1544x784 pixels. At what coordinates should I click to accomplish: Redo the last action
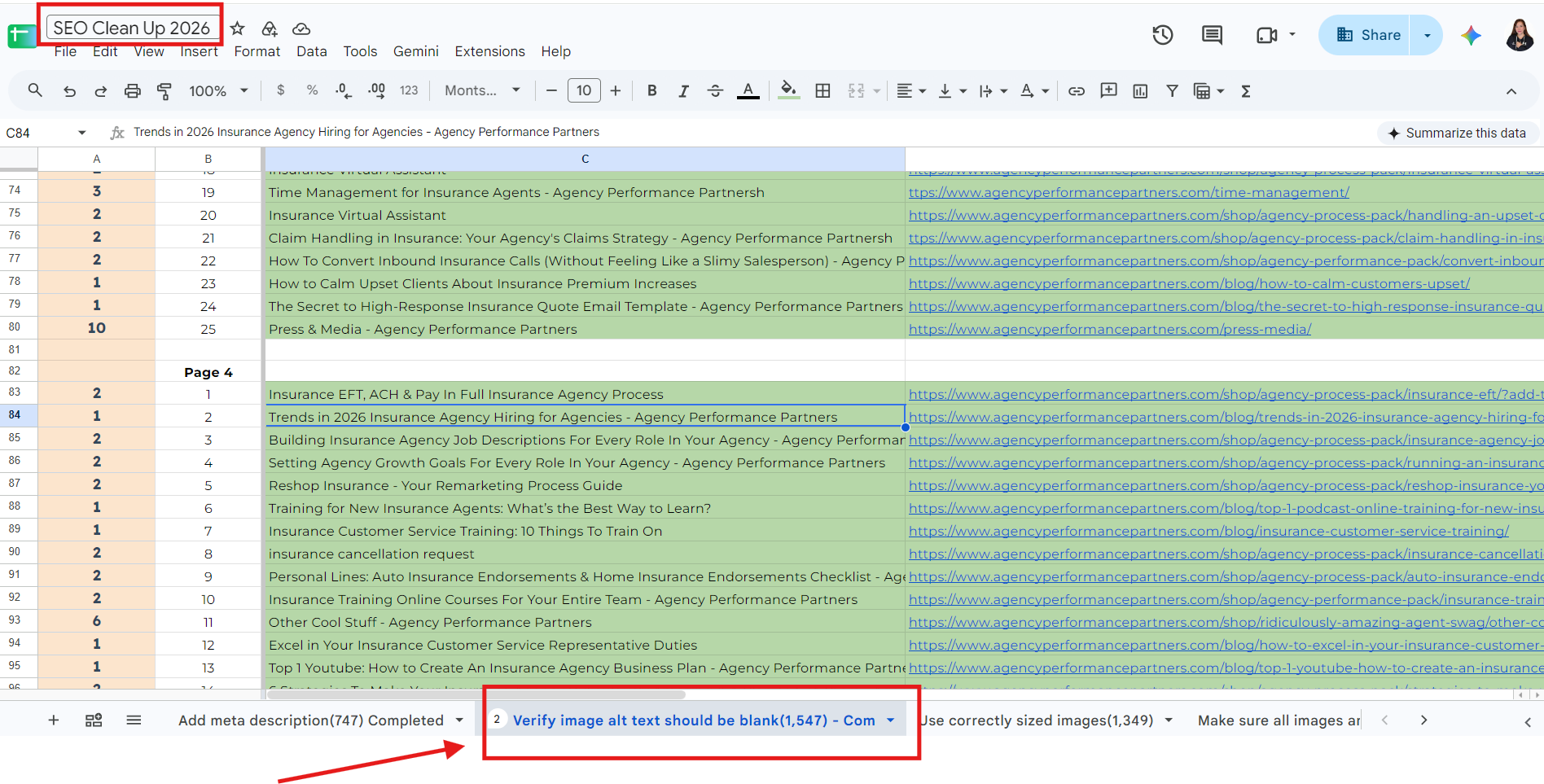(x=101, y=91)
